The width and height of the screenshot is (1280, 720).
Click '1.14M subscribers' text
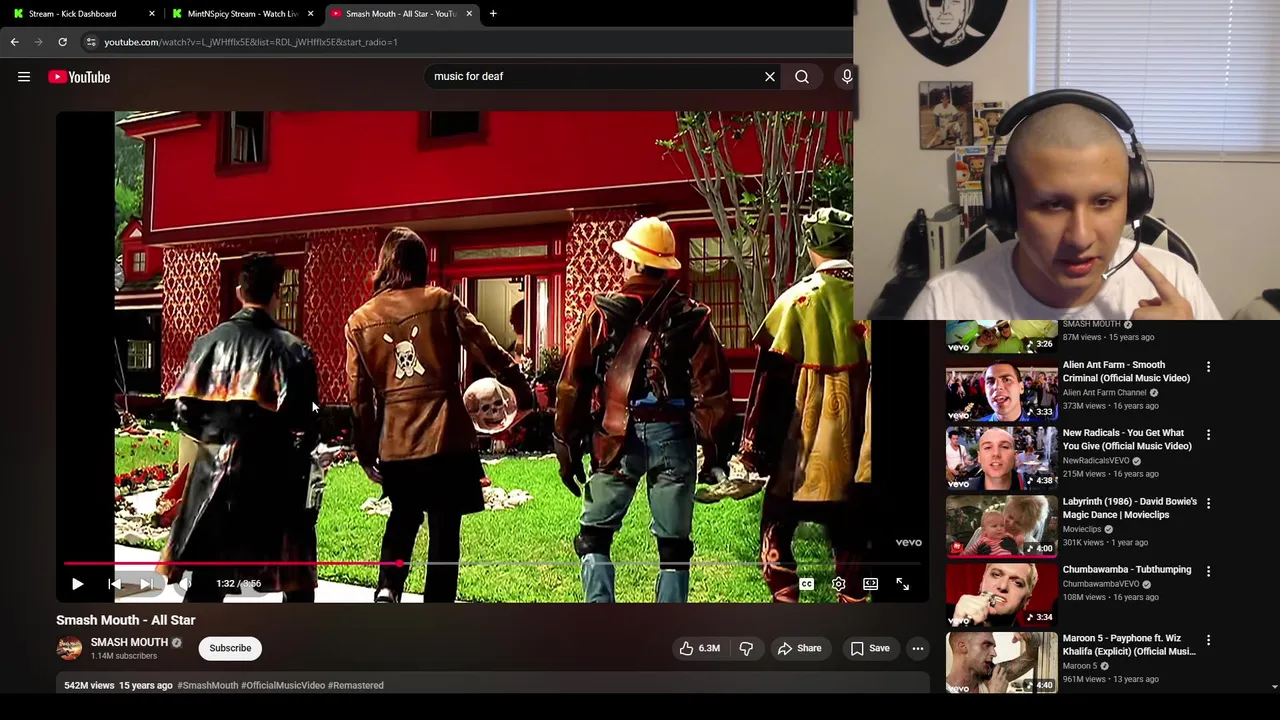pos(124,656)
